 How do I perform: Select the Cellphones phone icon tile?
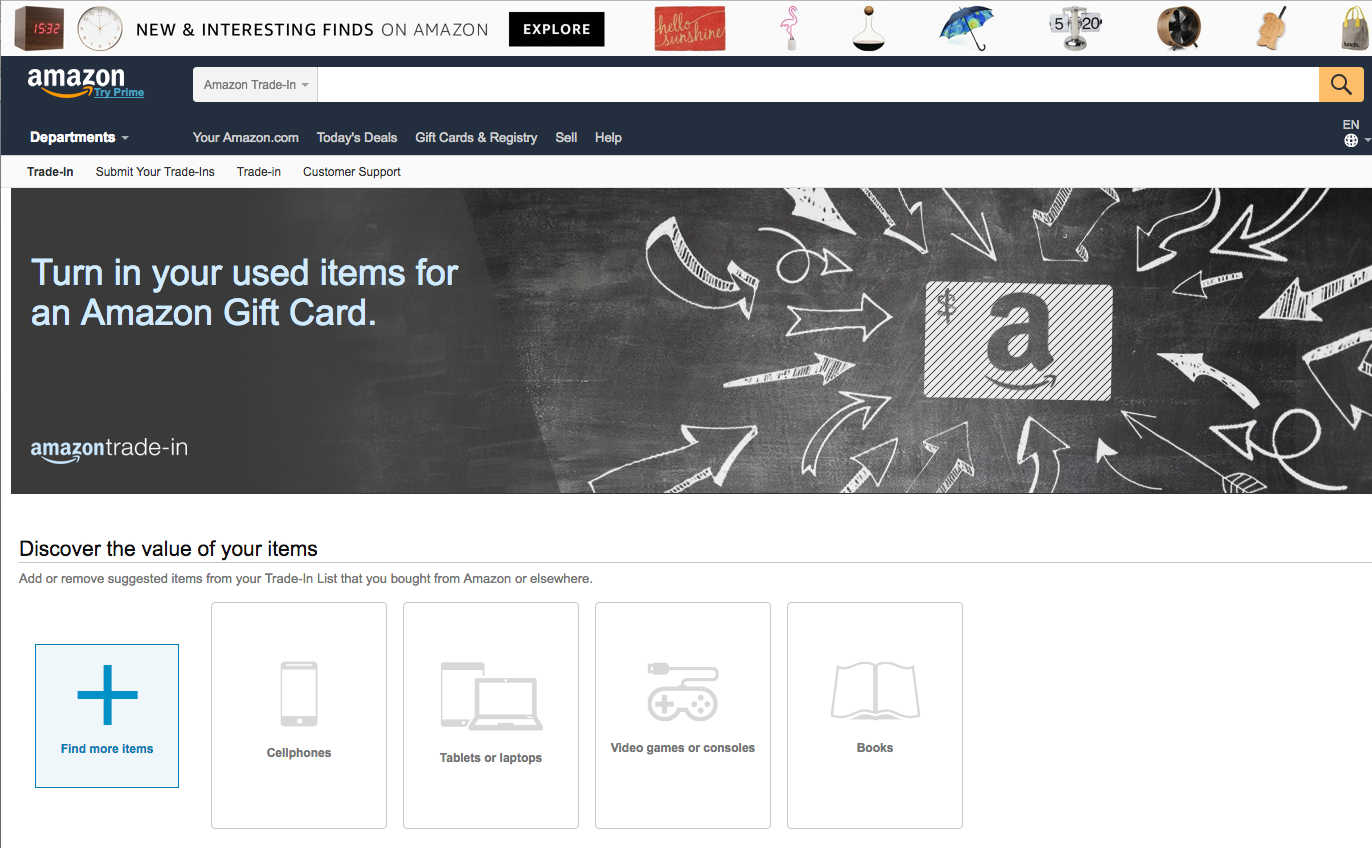299,715
